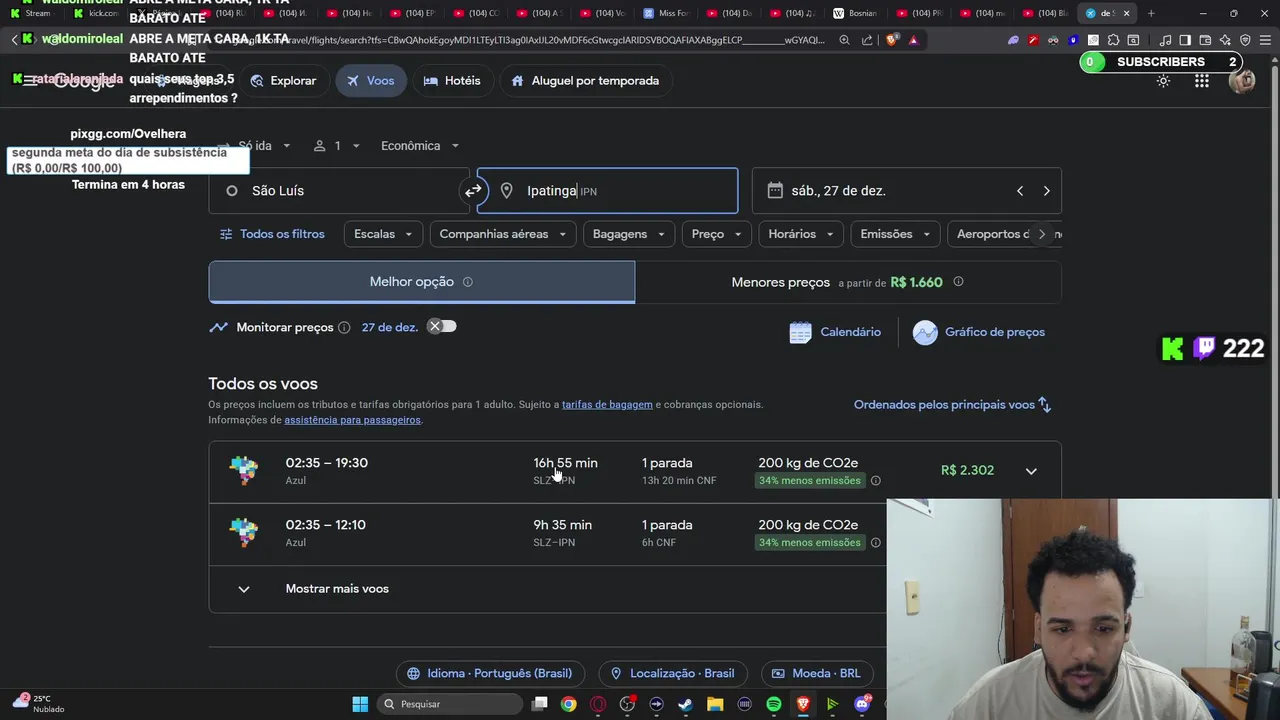Open the Google apps grid
This screenshot has width=1280, height=720.
tap(1202, 81)
